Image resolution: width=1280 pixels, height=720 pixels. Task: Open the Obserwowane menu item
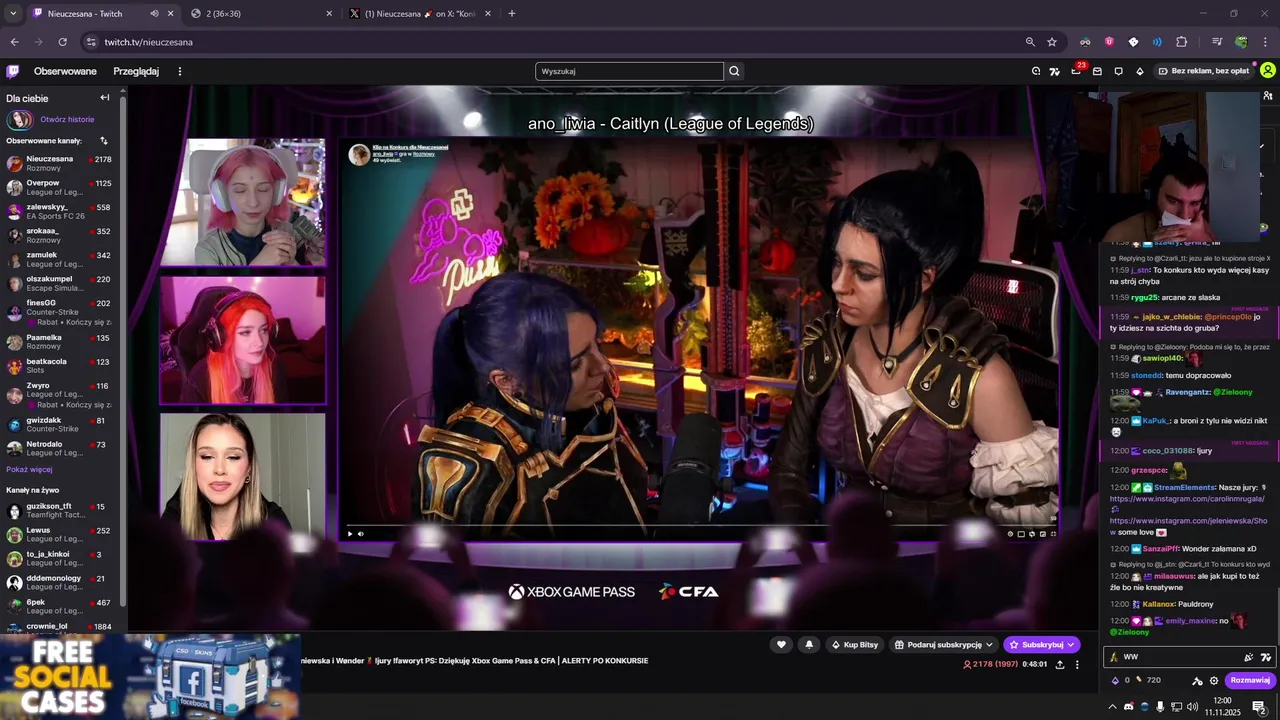[65, 71]
